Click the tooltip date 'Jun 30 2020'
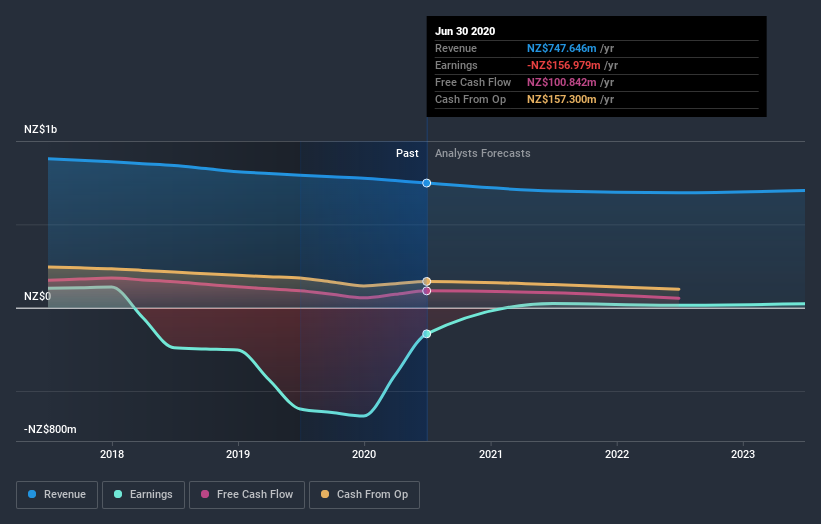The height and width of the screenshot is (524, 821). click(465, 31)
